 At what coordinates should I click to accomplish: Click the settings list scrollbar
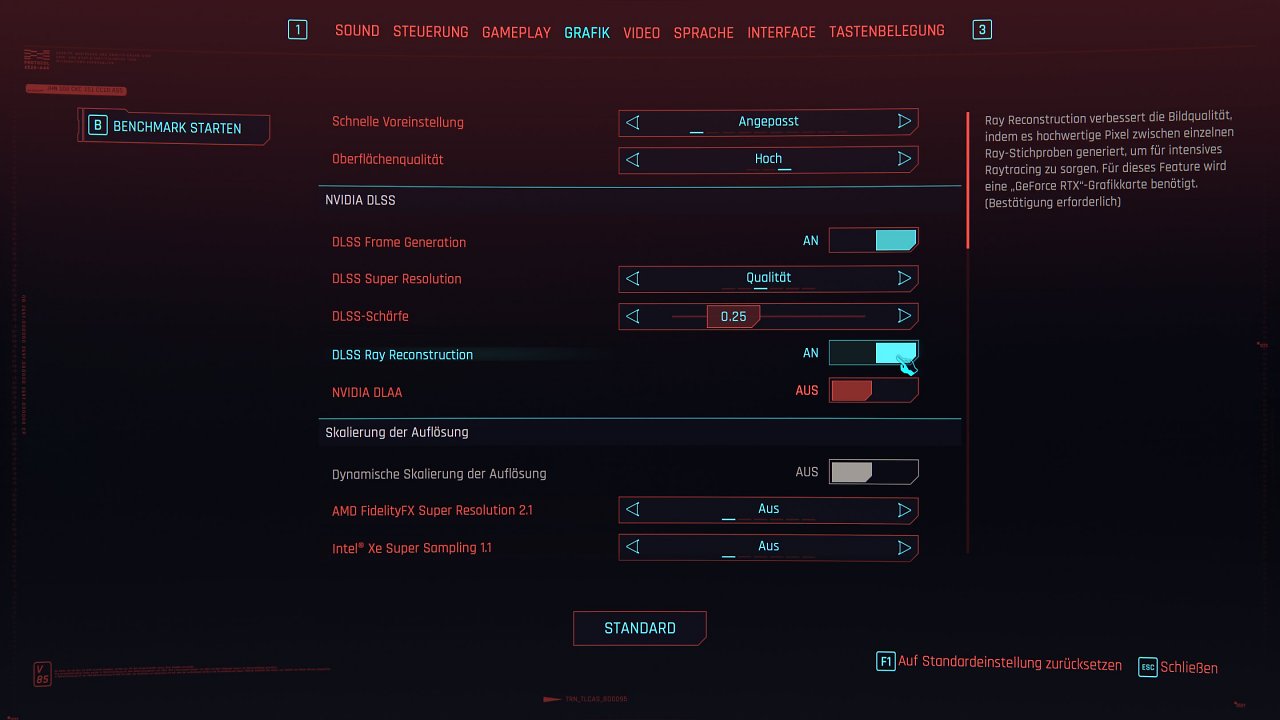[x=967, y=180]
